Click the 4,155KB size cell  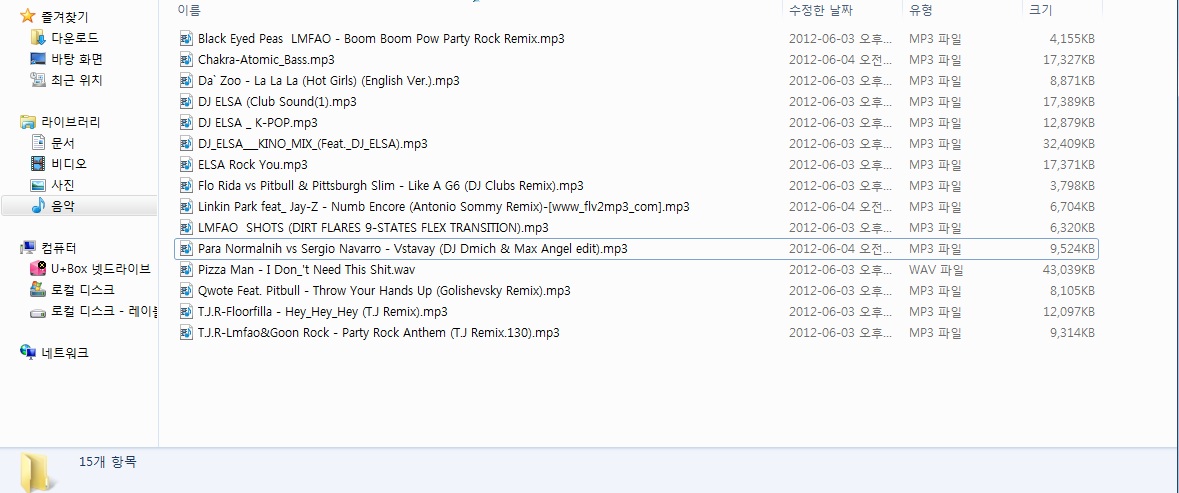pos(1073,38)
